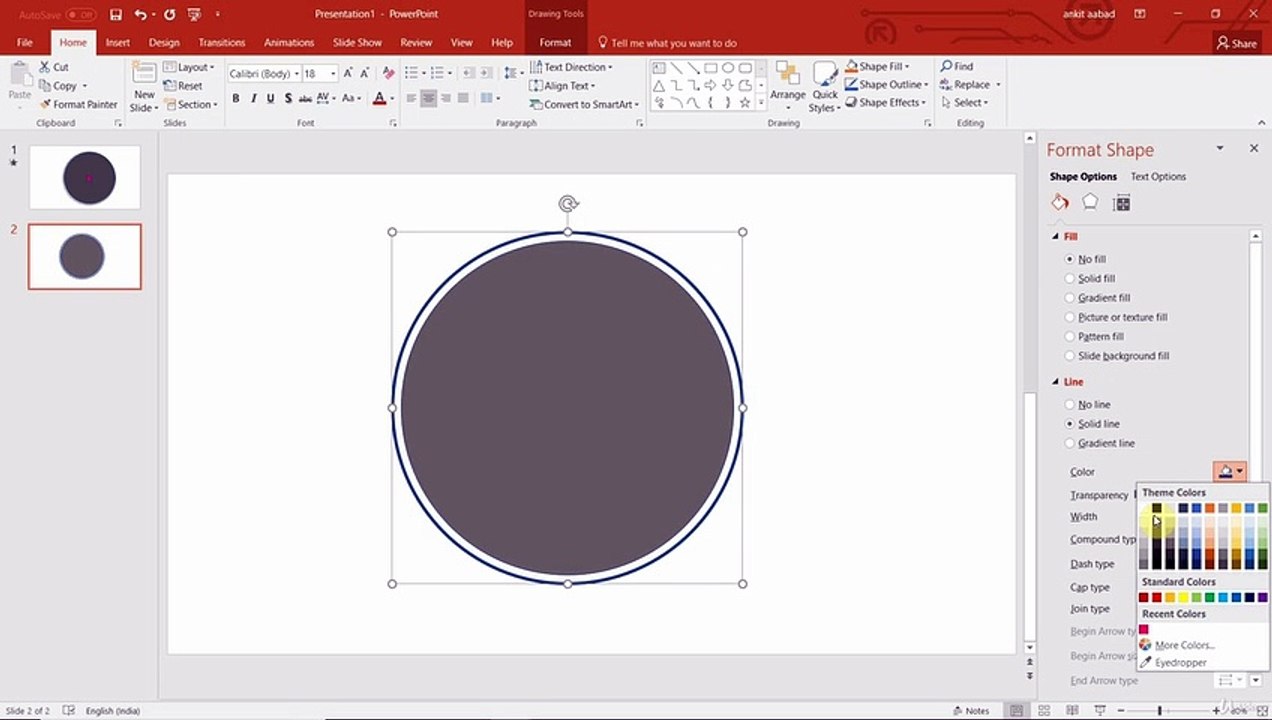Viewport: 1272px width, 720px height.
Task: Open the Transitions ribbon tab
Action: (x=222, y=43)
